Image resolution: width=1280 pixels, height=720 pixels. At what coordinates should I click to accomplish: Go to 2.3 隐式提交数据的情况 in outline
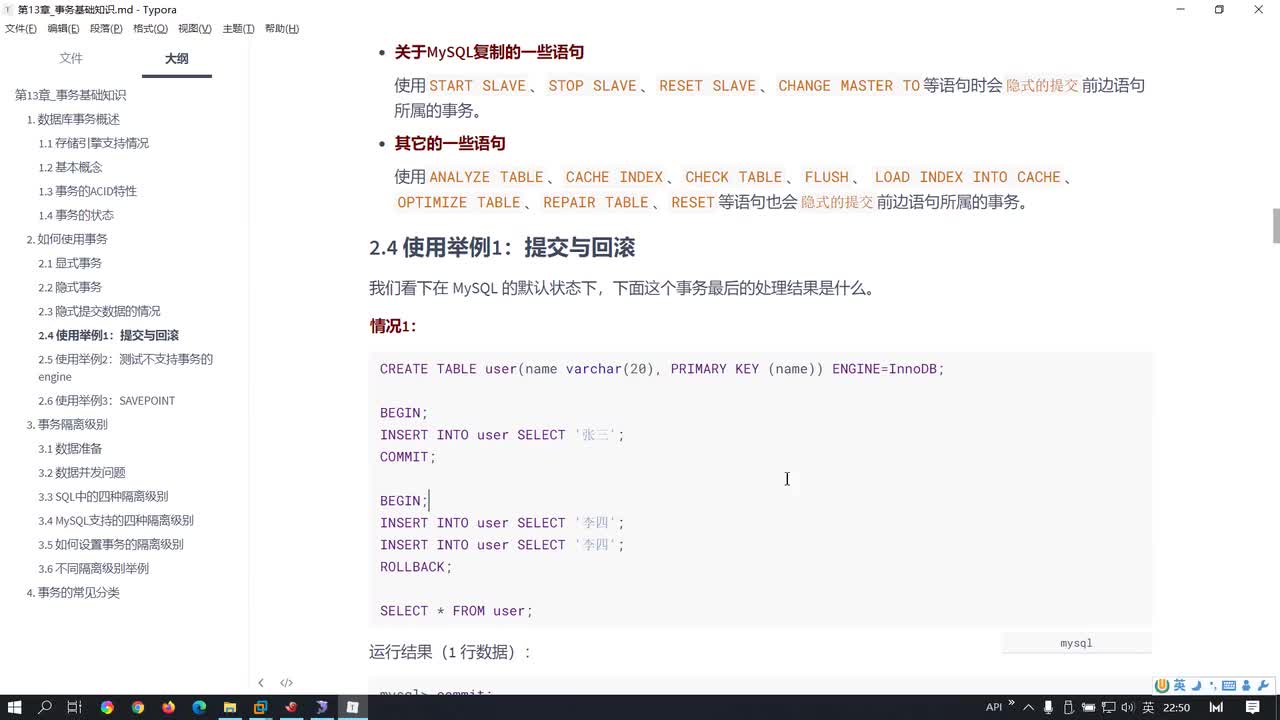coord(99,311)
